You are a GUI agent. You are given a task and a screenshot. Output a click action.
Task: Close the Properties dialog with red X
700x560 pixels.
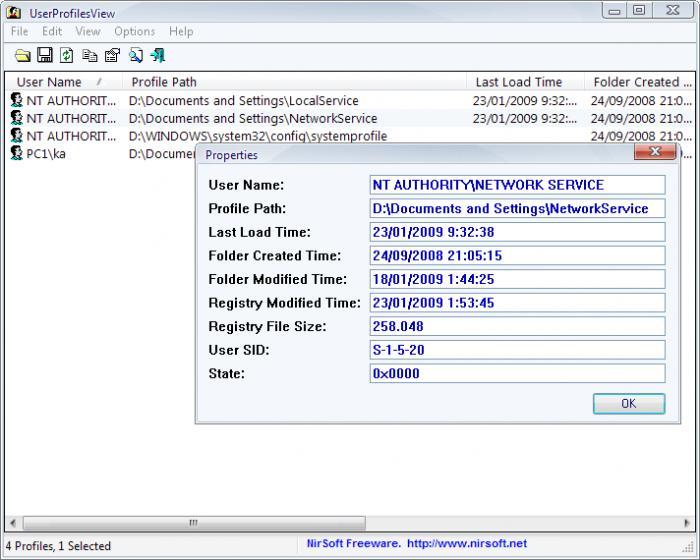655,151
